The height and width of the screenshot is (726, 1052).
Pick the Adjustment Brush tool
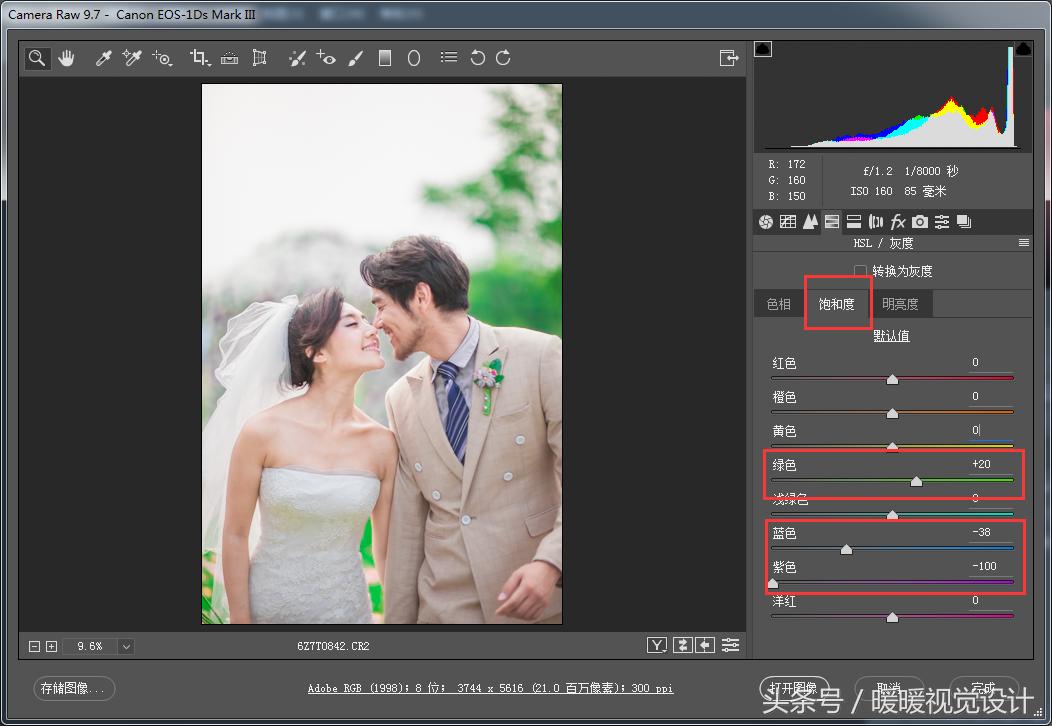point(355,58)
